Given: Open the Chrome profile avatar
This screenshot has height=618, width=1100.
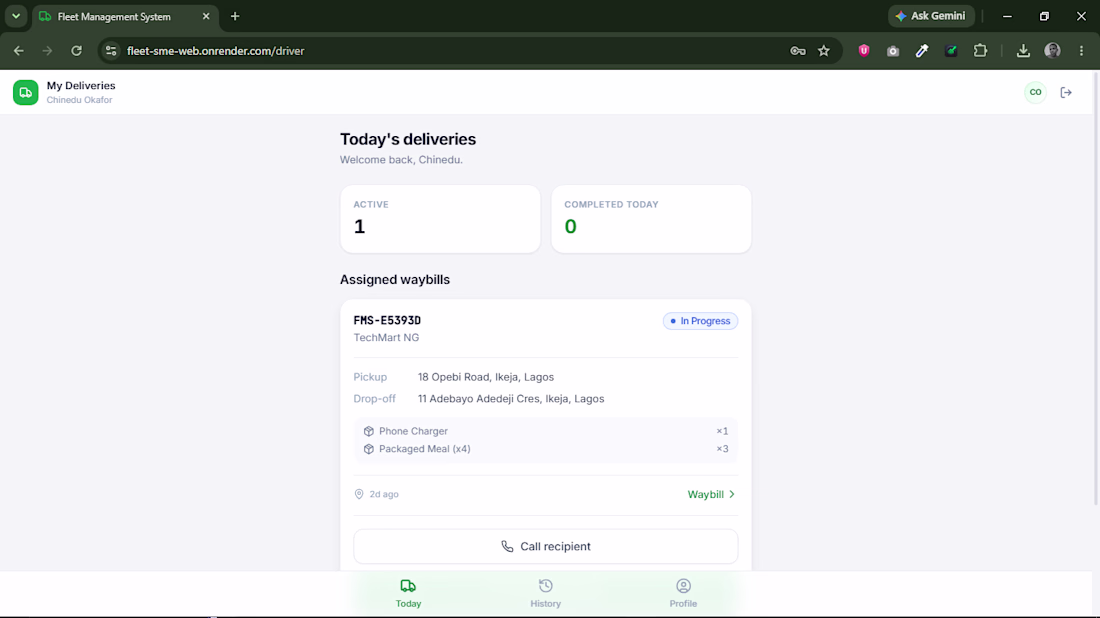Looking at the screenshot, I should click(1052, 51).
